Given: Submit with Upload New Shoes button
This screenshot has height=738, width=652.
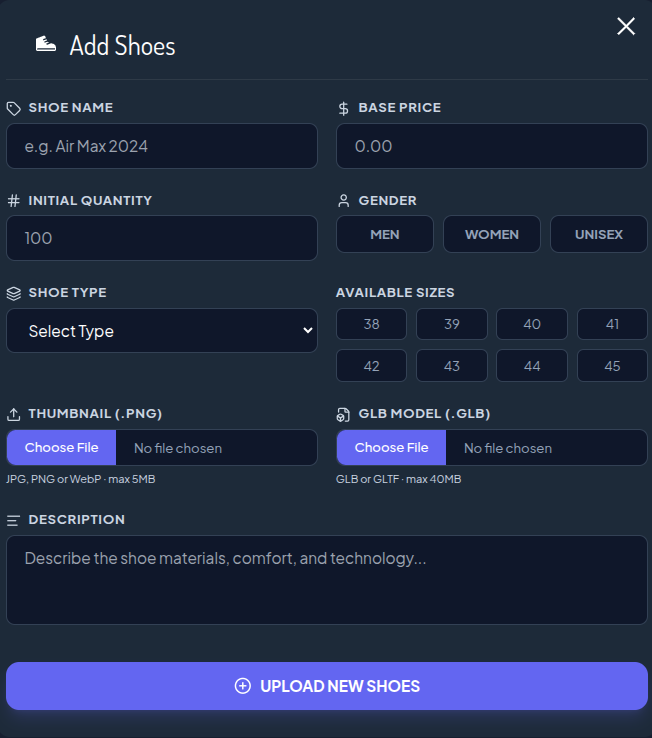Looking at the screenshot, I should [x=327, y=686].
